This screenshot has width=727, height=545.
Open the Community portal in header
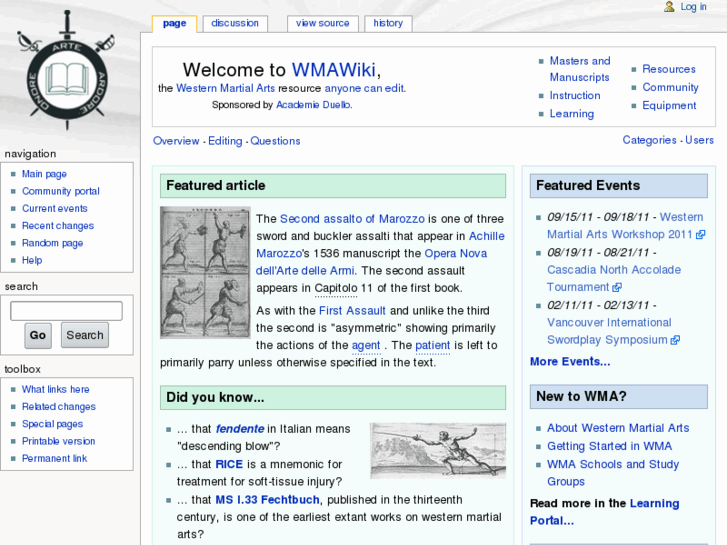tap(670, 87)
